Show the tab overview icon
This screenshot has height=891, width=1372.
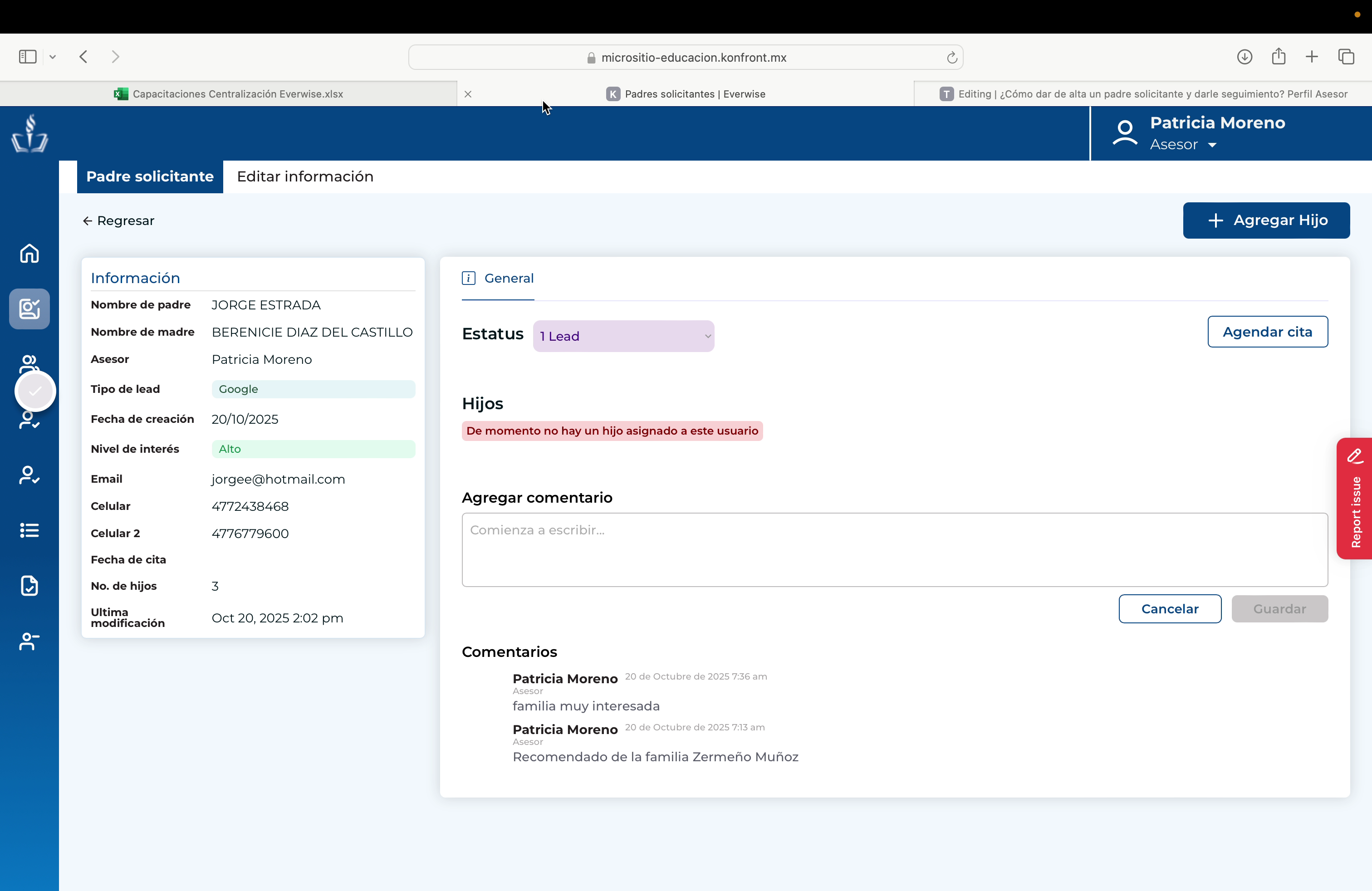(x=1346, y=56)
